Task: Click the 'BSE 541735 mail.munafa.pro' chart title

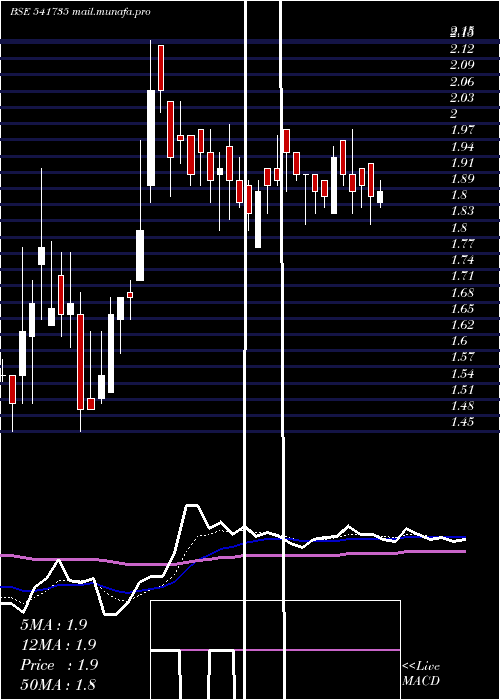Action: [80, 12]
